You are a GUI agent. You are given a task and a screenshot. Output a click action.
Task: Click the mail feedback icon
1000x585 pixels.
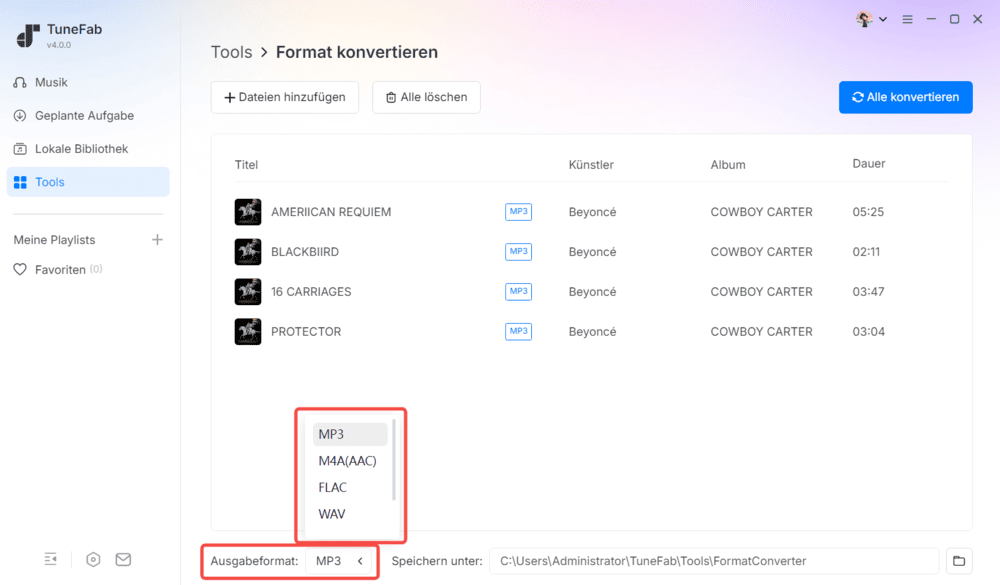(123, 559)
